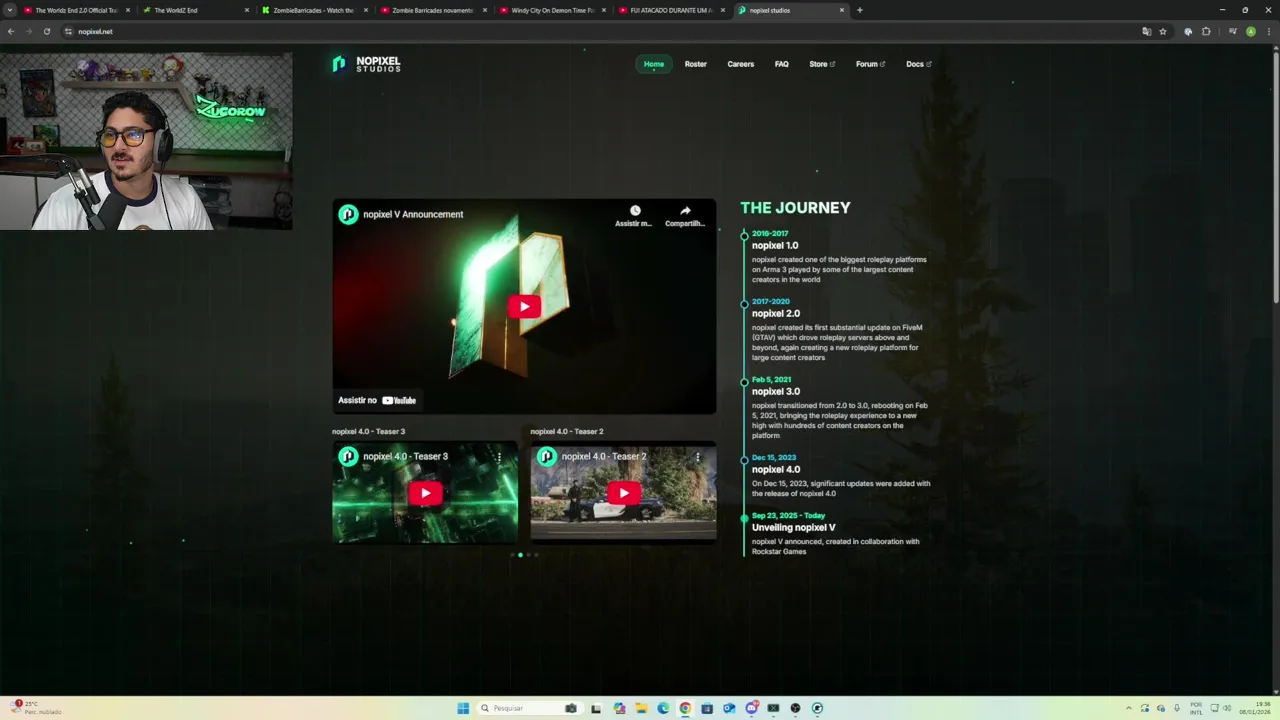This screenshot has width=1280, height=720.
Task: Switch to The Worldz End 2.0 tab
Action: (76, 10)
